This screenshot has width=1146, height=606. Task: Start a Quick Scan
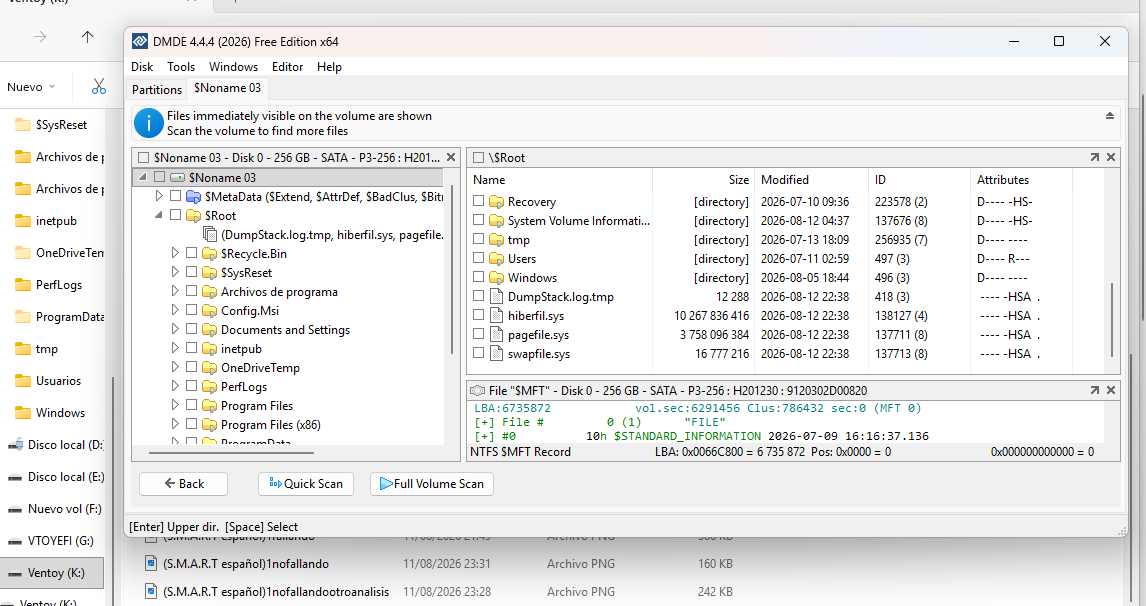(x=306, y=484)
